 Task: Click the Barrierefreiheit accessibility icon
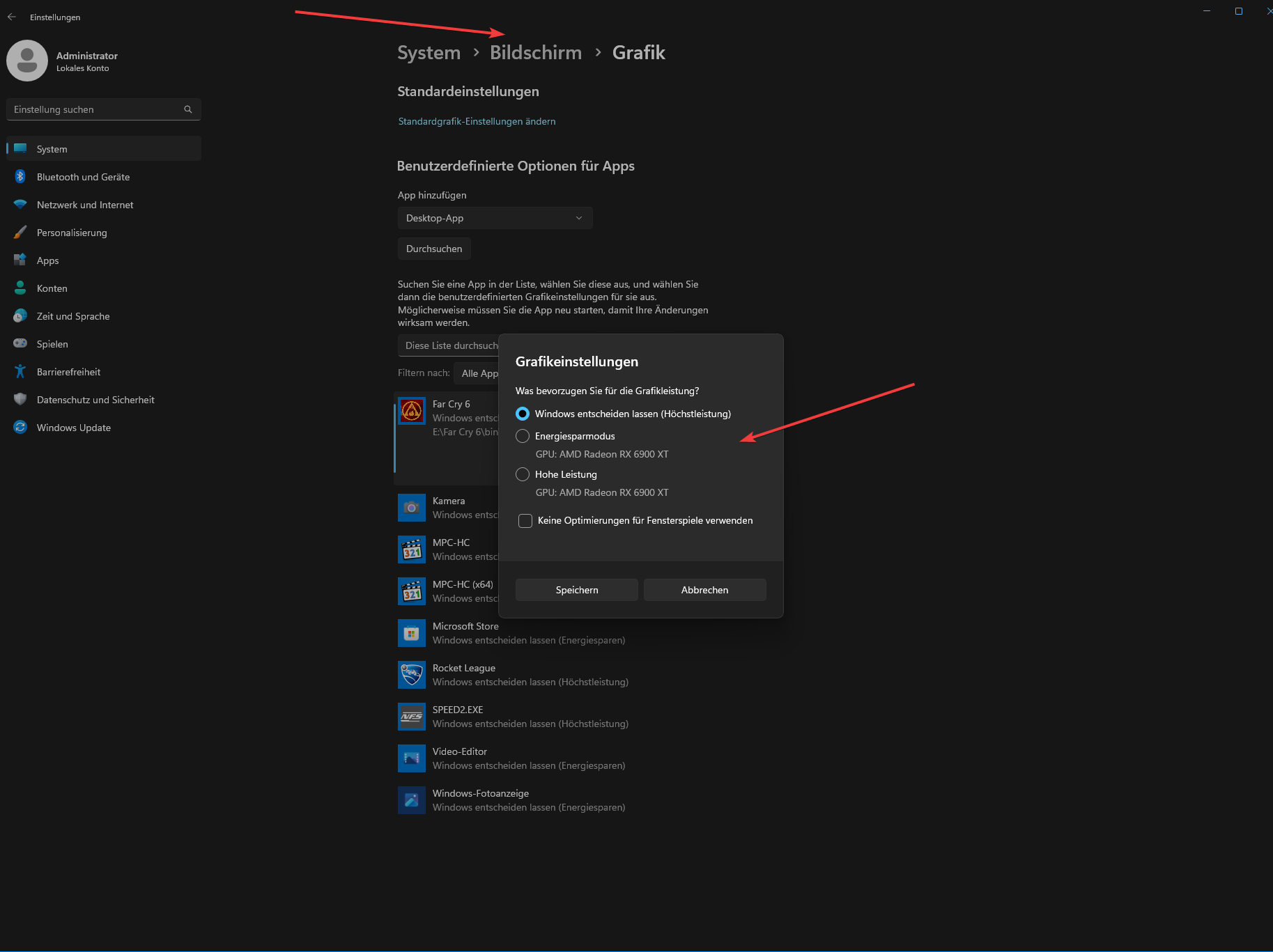tap(20, 372)
